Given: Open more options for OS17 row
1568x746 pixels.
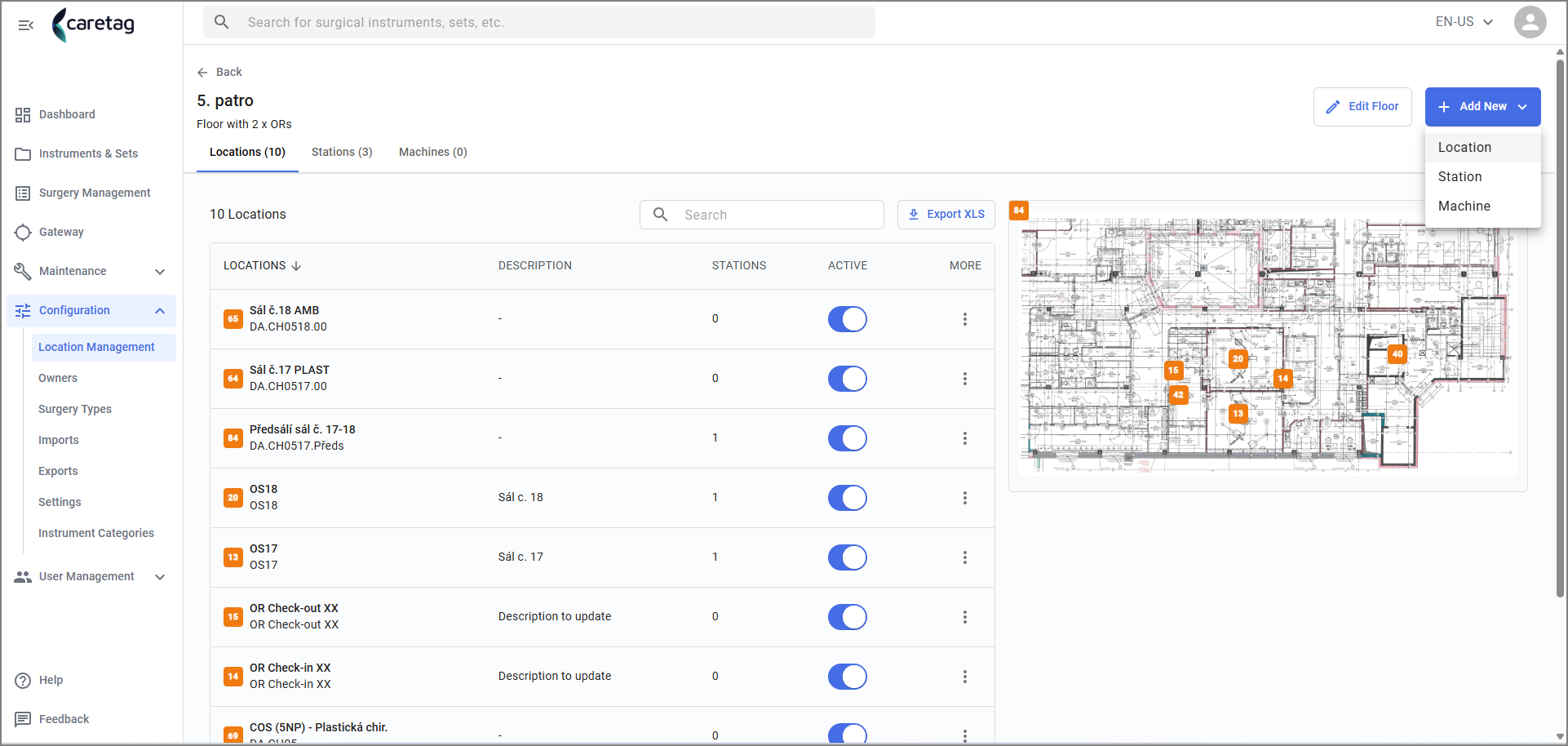Looking at the screenshot, I should point(964,557).
